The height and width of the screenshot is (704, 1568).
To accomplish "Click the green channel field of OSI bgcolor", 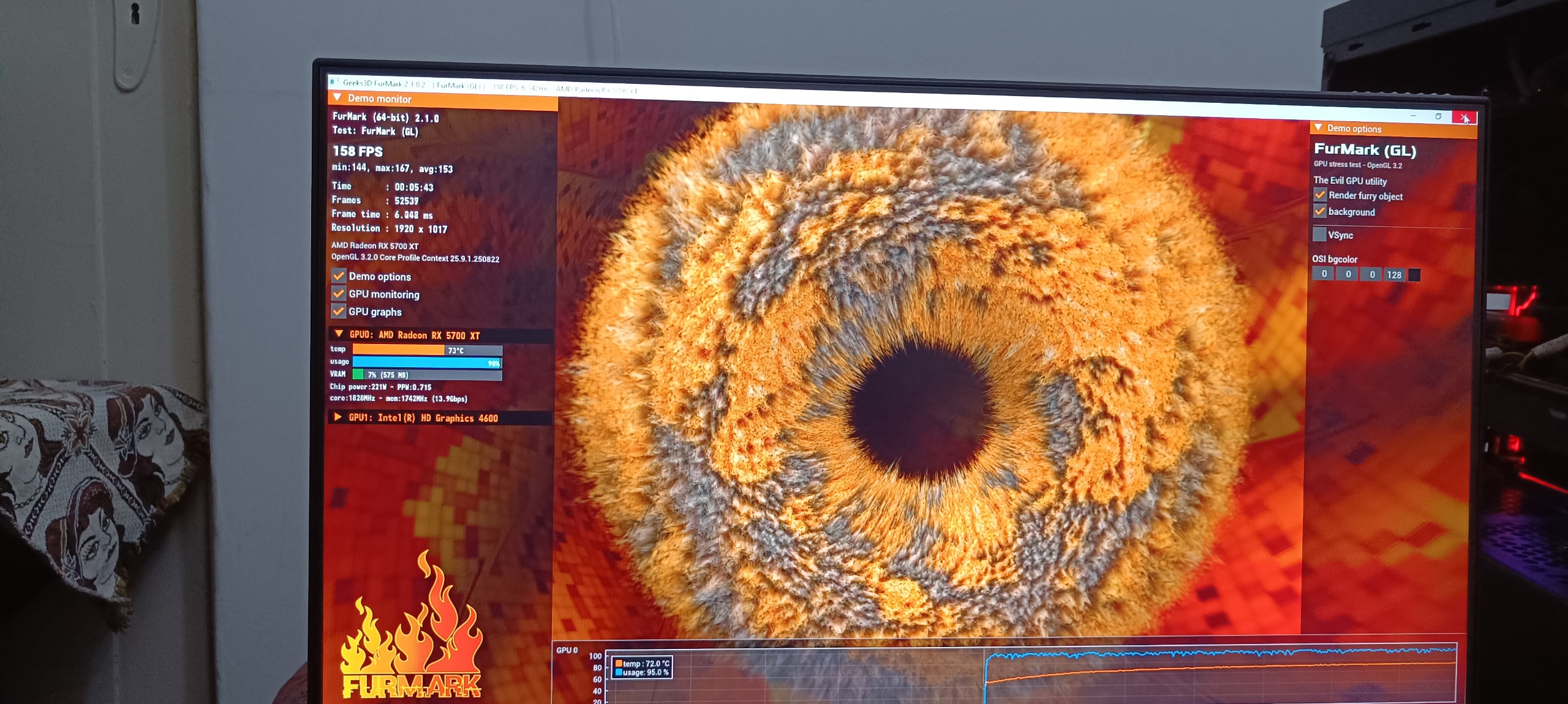I will (x=1347, y=274).
